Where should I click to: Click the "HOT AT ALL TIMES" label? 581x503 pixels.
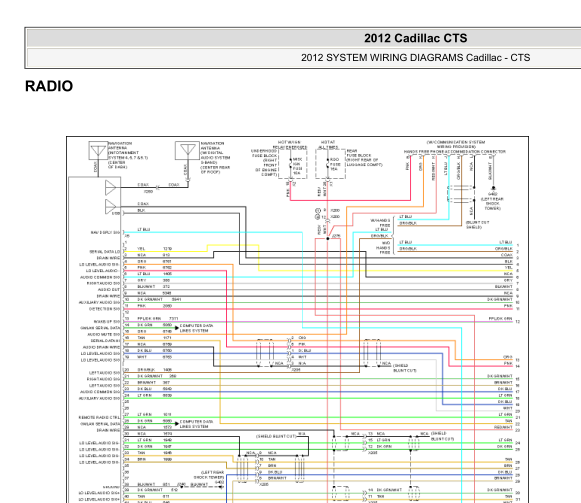point(328,145)
